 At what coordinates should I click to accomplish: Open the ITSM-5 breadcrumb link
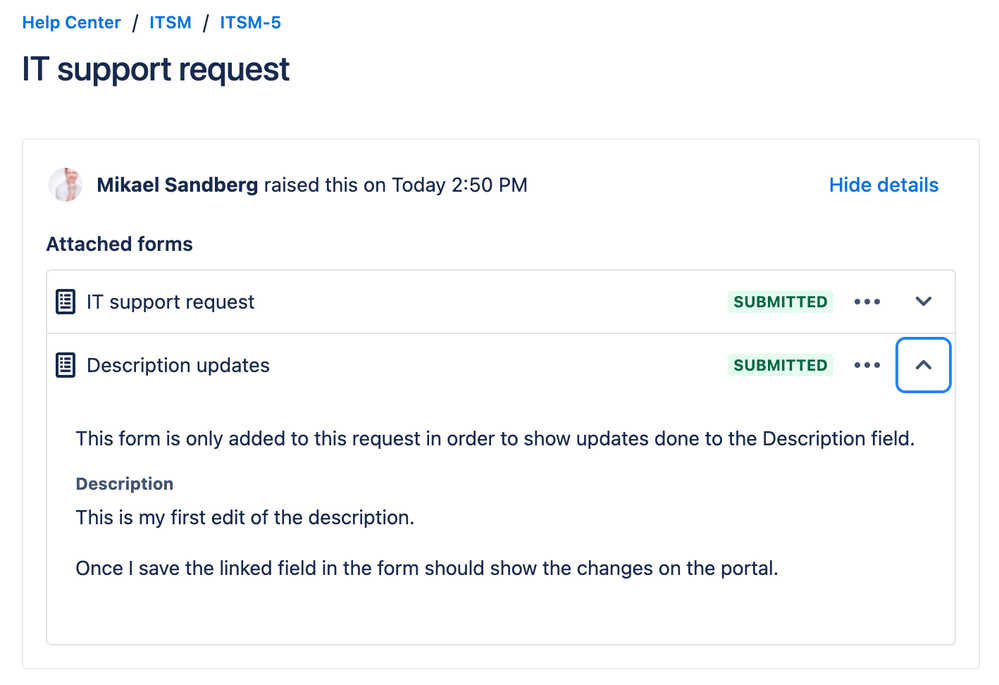tap(250, 22)
